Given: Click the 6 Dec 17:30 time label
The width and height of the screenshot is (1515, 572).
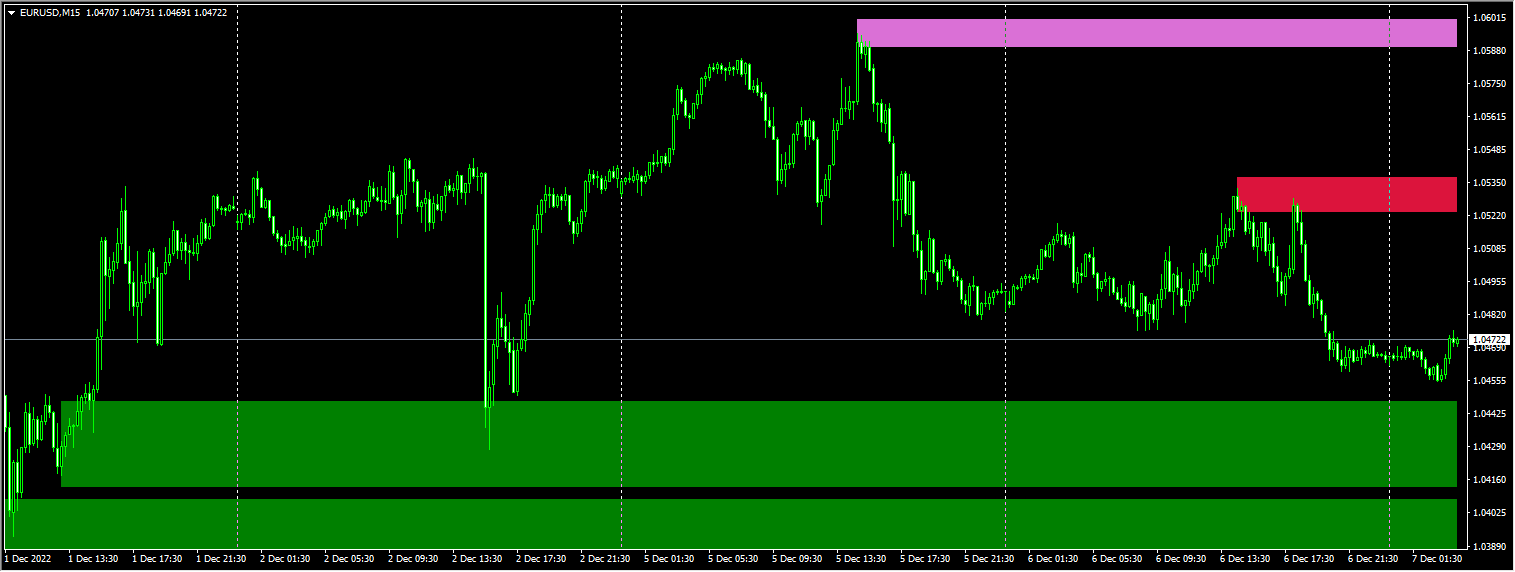Looking at the screenshot, I should coord(1309,560).
